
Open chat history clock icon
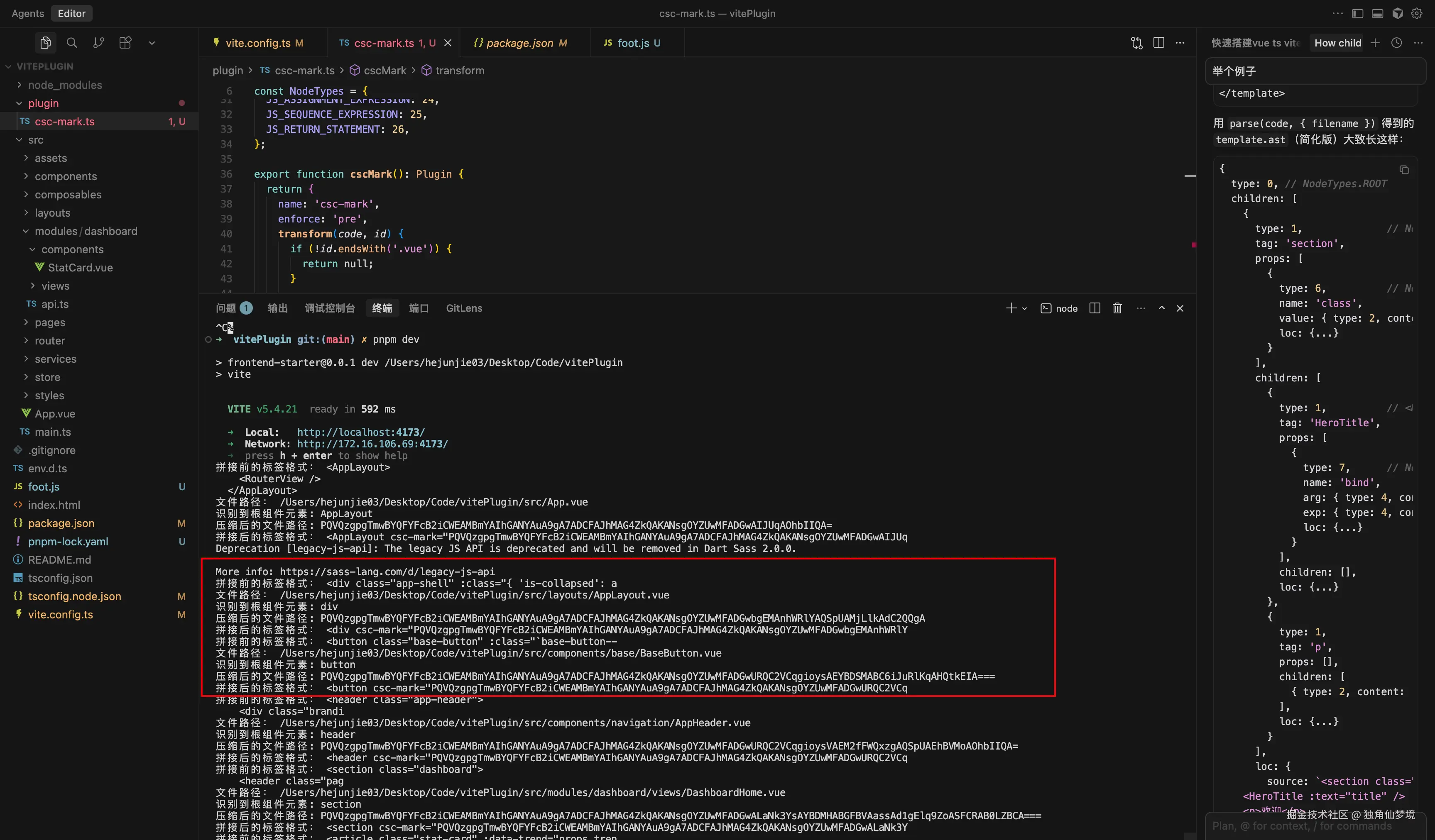[1396, 43]
